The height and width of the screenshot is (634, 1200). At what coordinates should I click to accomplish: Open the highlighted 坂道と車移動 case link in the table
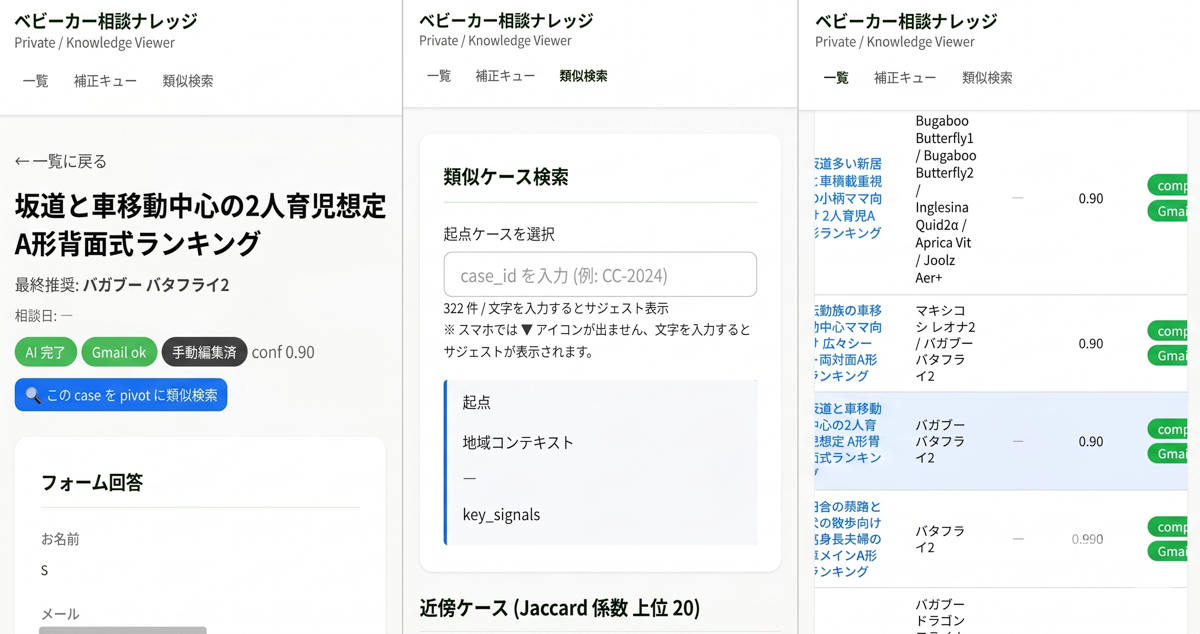pos(848,441)
